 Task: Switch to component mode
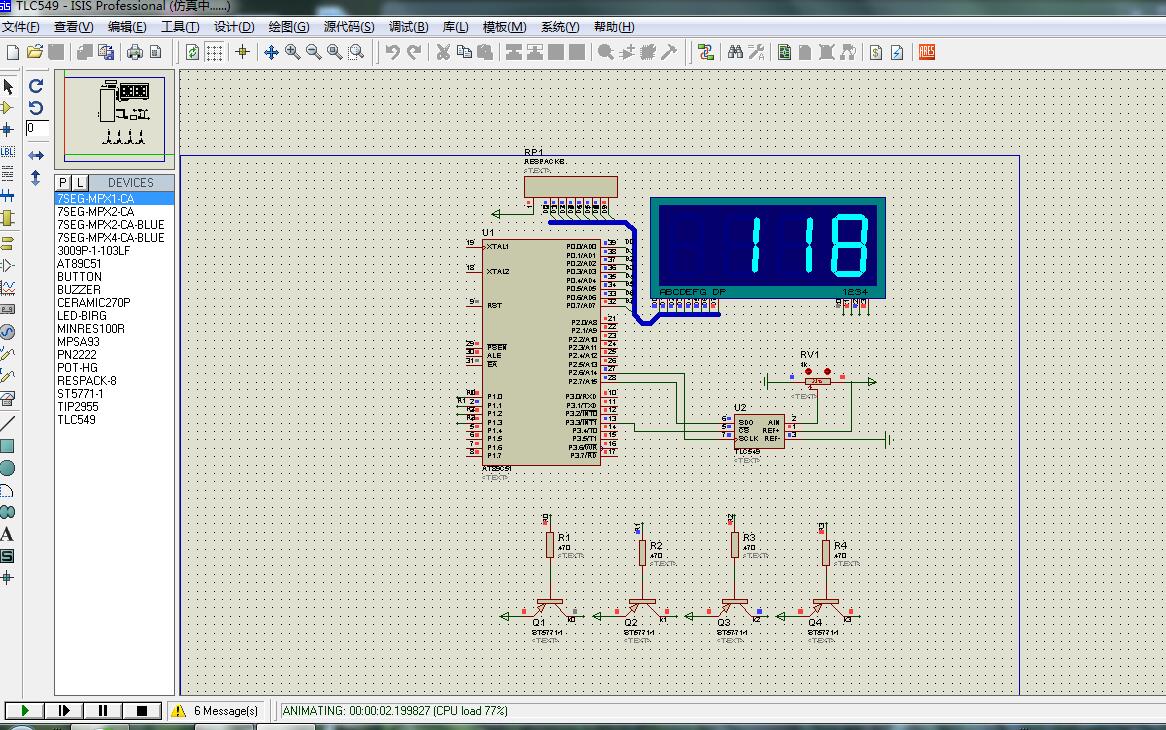[x=7, y=108]
